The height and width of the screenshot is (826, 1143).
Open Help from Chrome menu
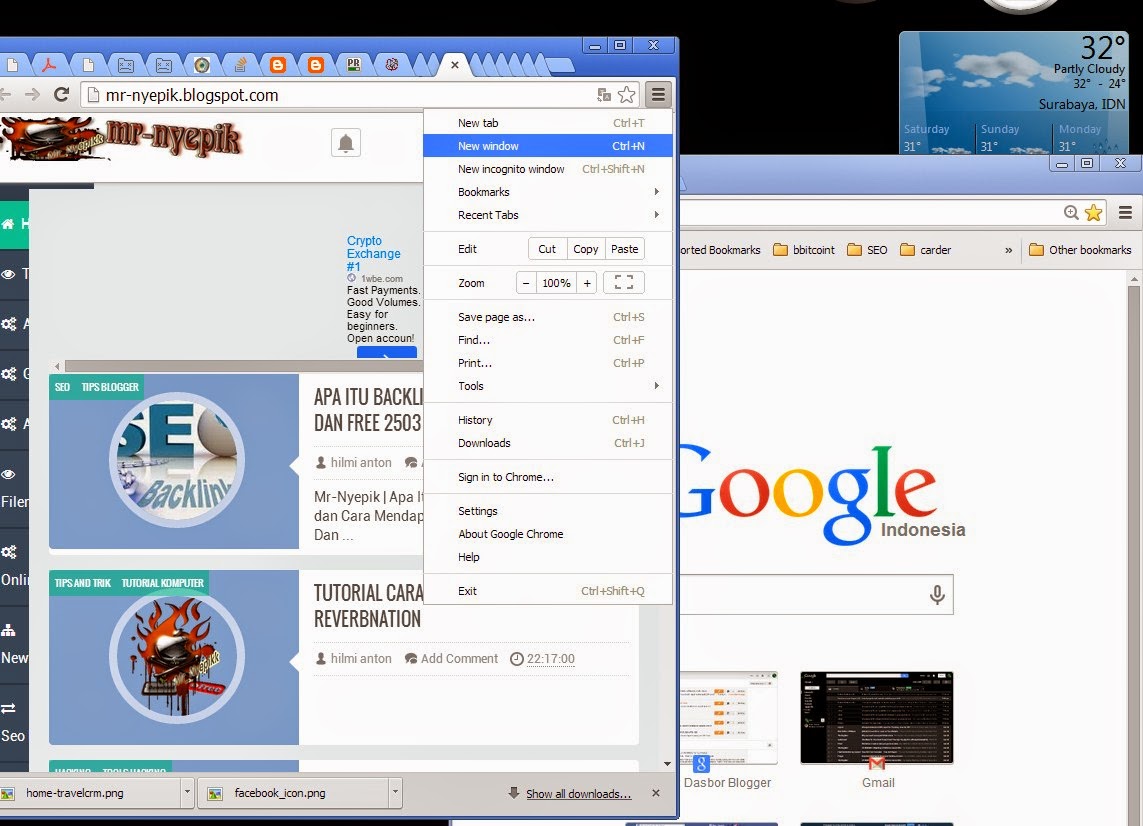(x=547, y=557)
